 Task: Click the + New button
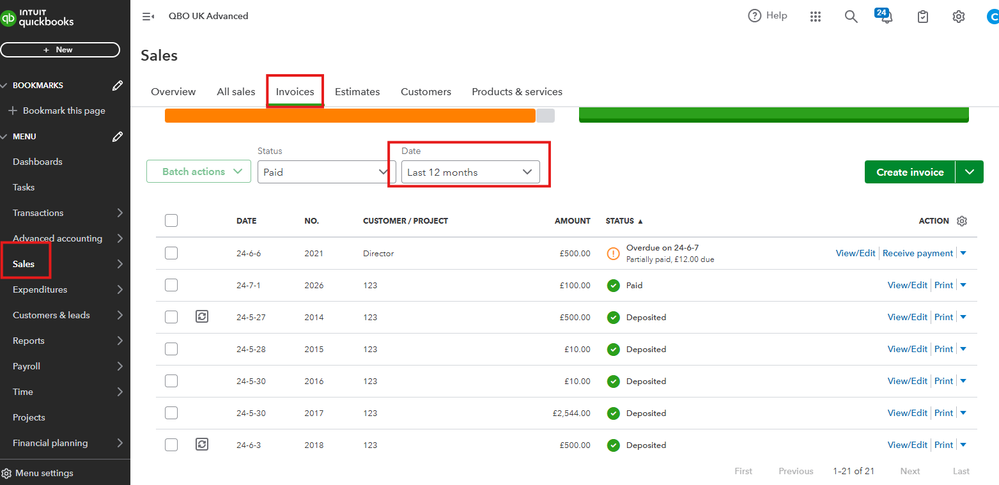pos(60,50)
